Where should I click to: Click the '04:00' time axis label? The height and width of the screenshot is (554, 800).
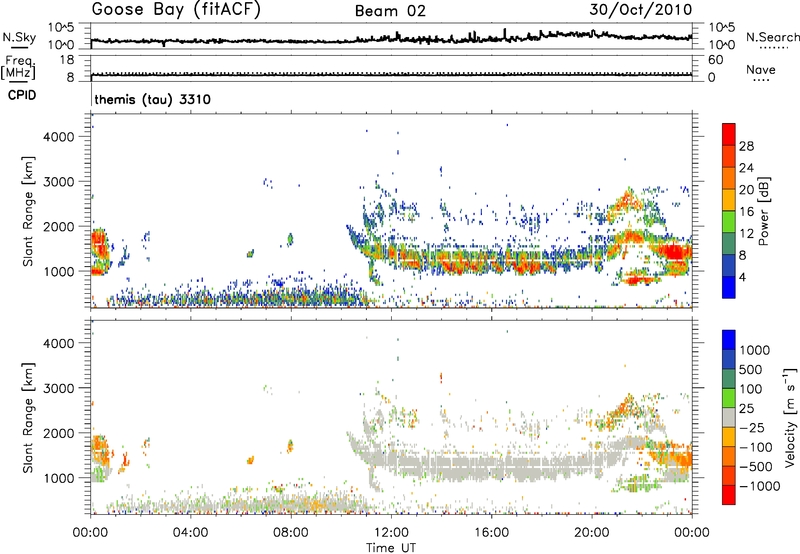191,533
